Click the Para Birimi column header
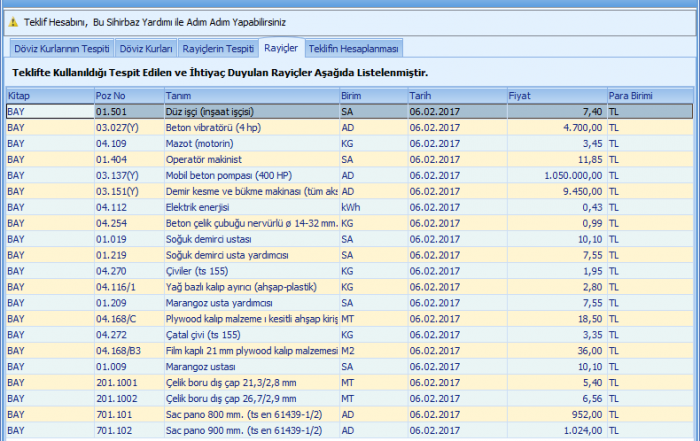The image size is (700, 441). point(650,96)
